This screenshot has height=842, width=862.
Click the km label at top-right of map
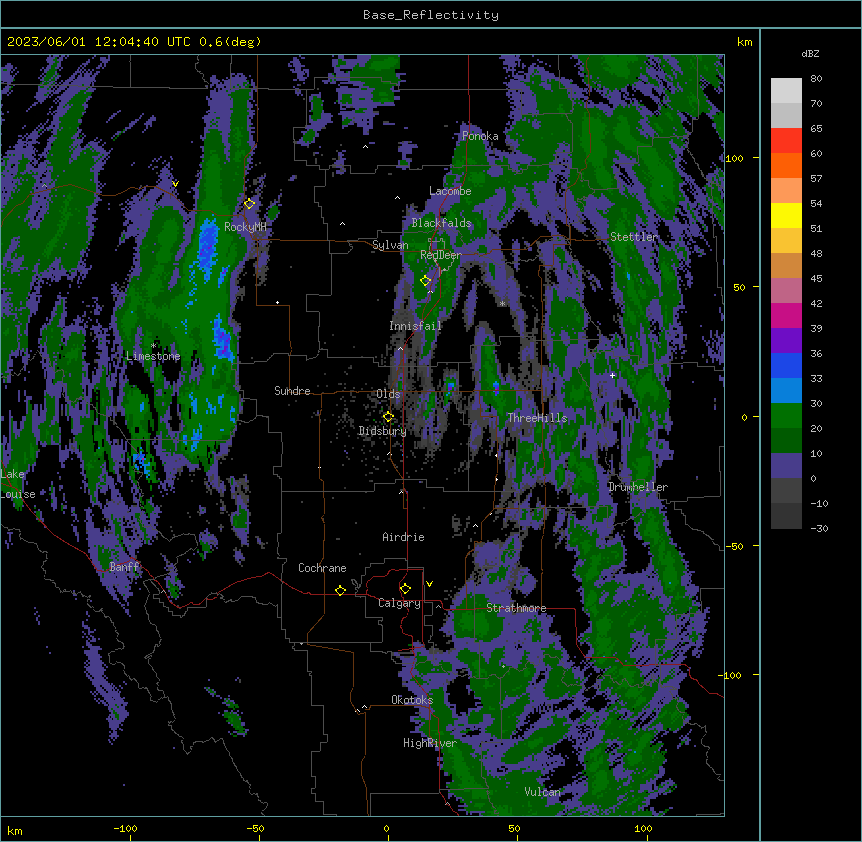[x=745, y=42]
